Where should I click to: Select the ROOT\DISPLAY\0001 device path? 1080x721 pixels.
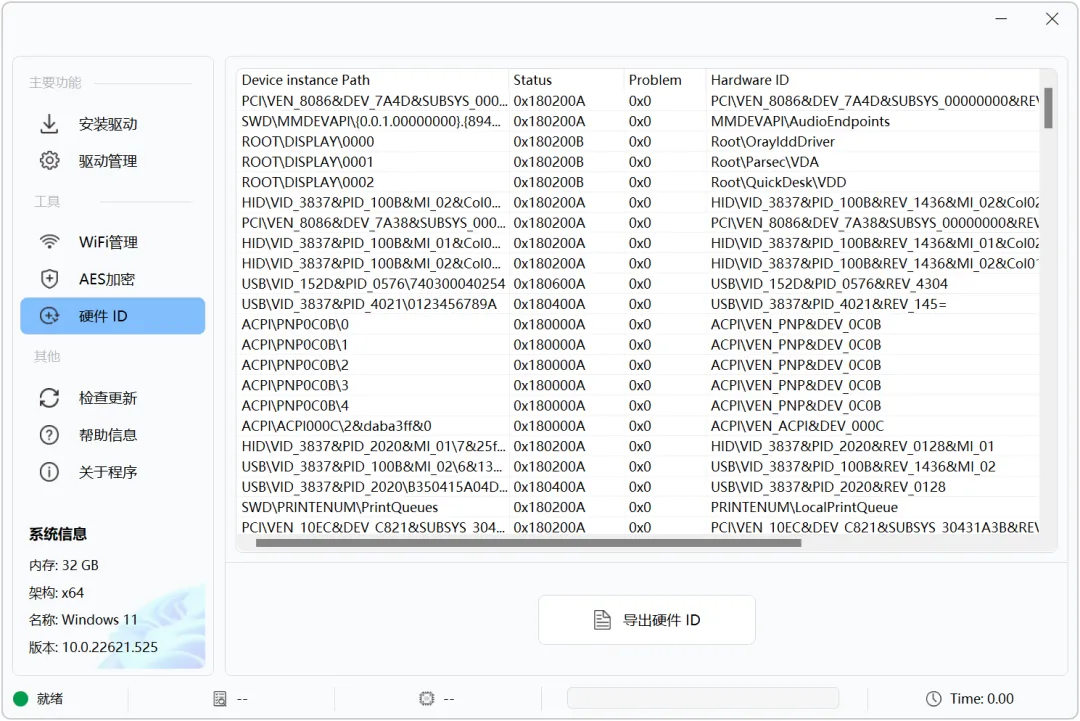click(308, 162)
